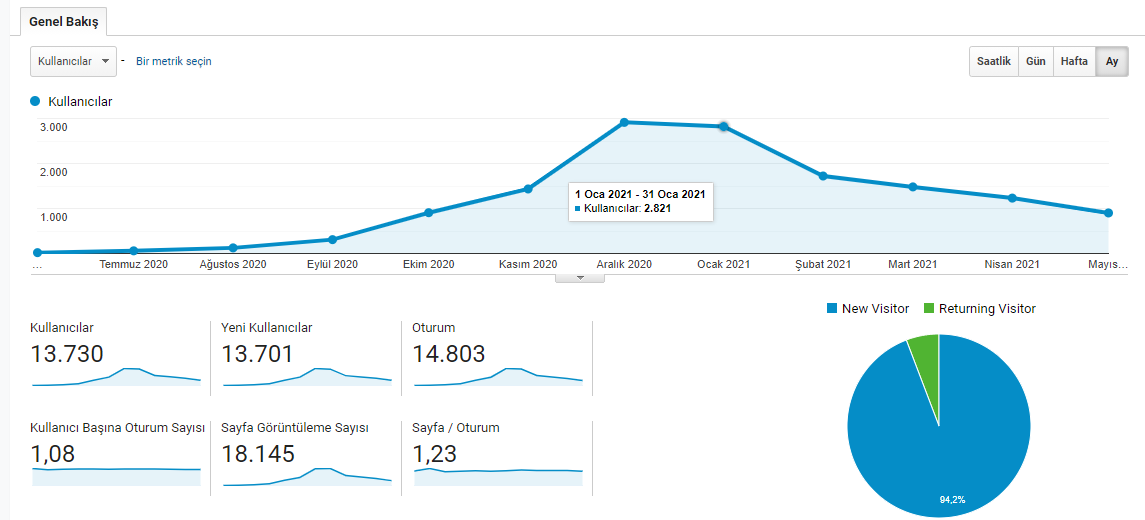Click the Oturum metric title
Image resolution: width=1145 pixels, height=520 pixels.
click(434, 328)
